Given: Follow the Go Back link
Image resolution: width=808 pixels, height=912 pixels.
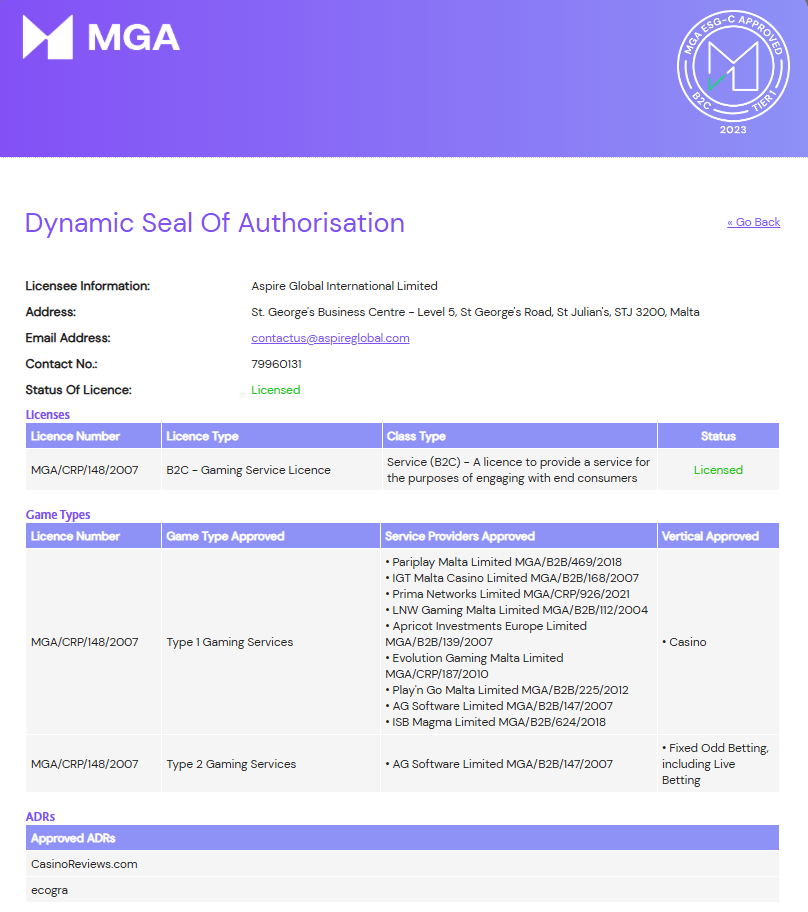Looking at the screenshot, I should tap(753, 222).
